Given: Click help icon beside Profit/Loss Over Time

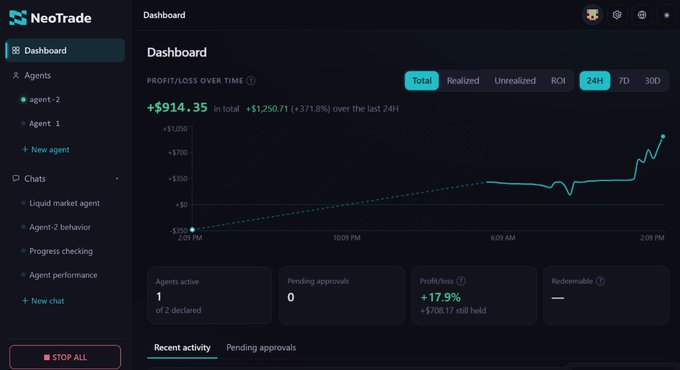Looking at the screenshot, I should tap(251, 81).
